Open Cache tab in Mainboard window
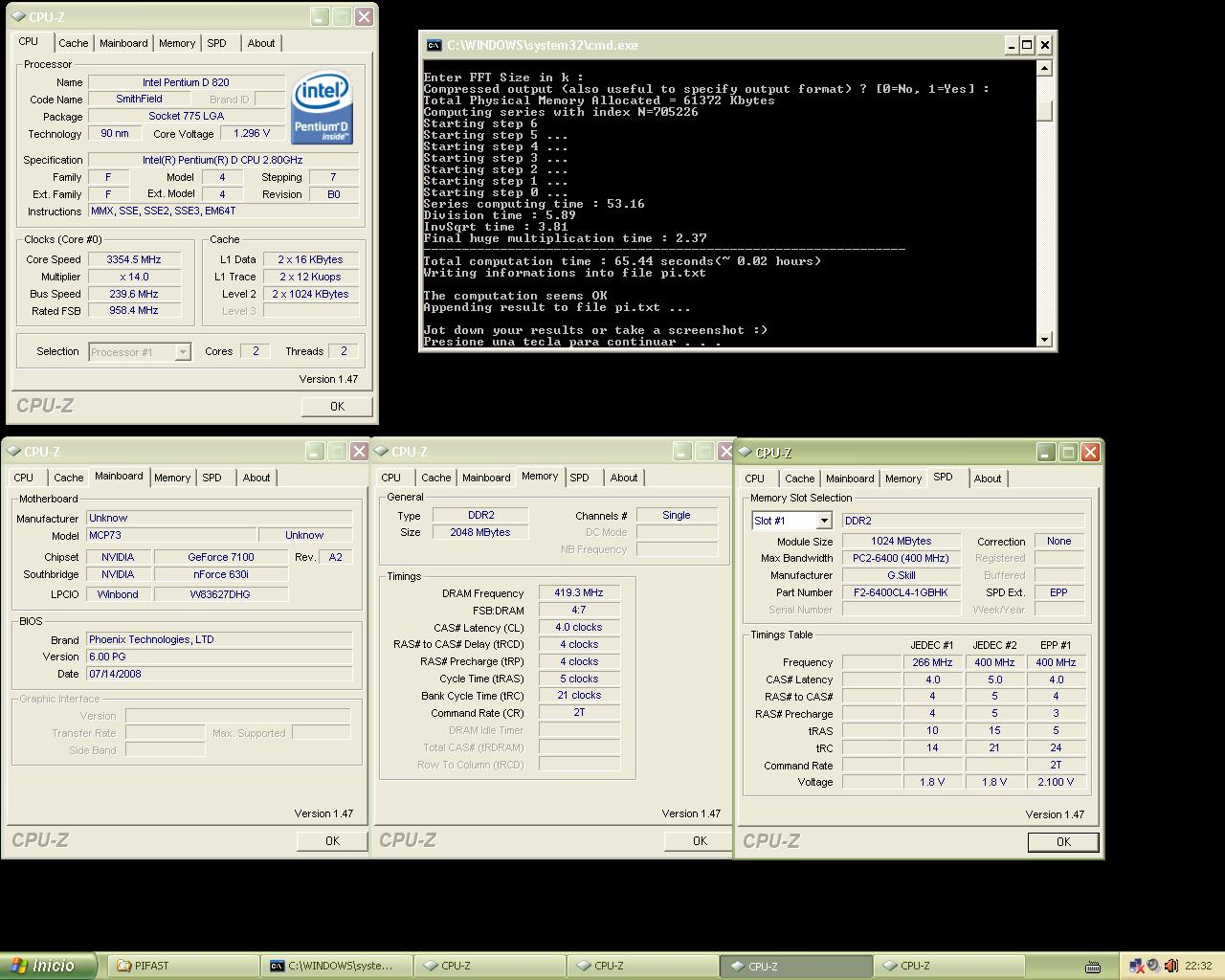The width and height of the screenshot is (1225, 980). point(68,478)
